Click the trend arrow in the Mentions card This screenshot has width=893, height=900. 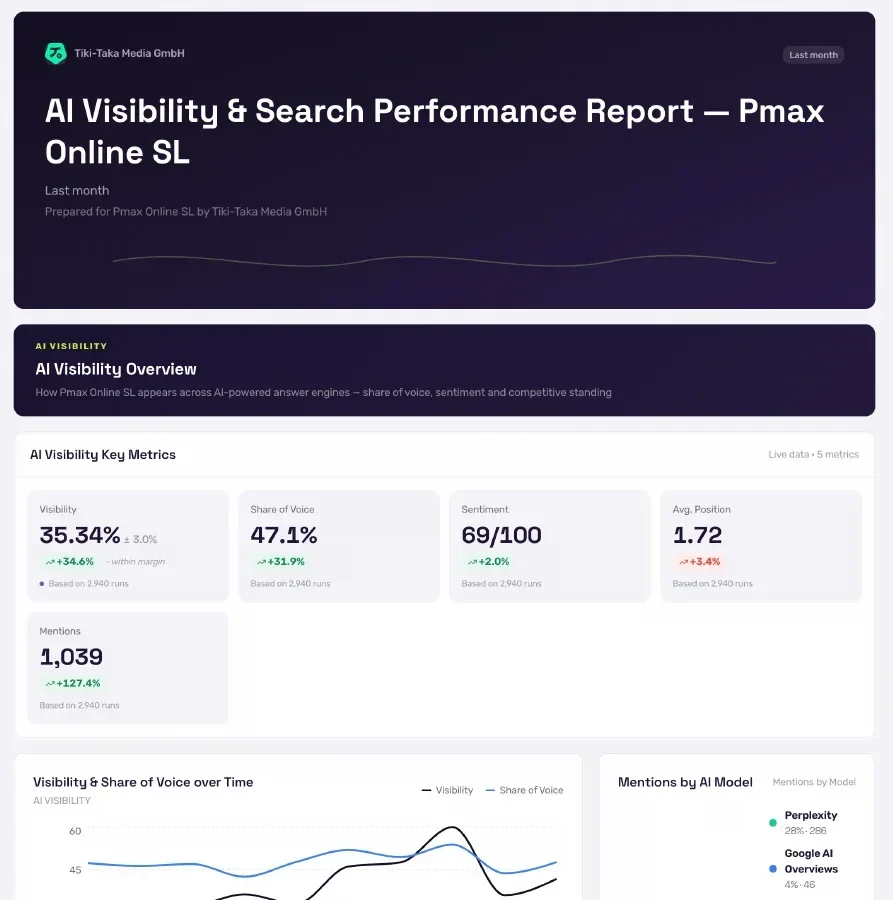pos(50,684)
